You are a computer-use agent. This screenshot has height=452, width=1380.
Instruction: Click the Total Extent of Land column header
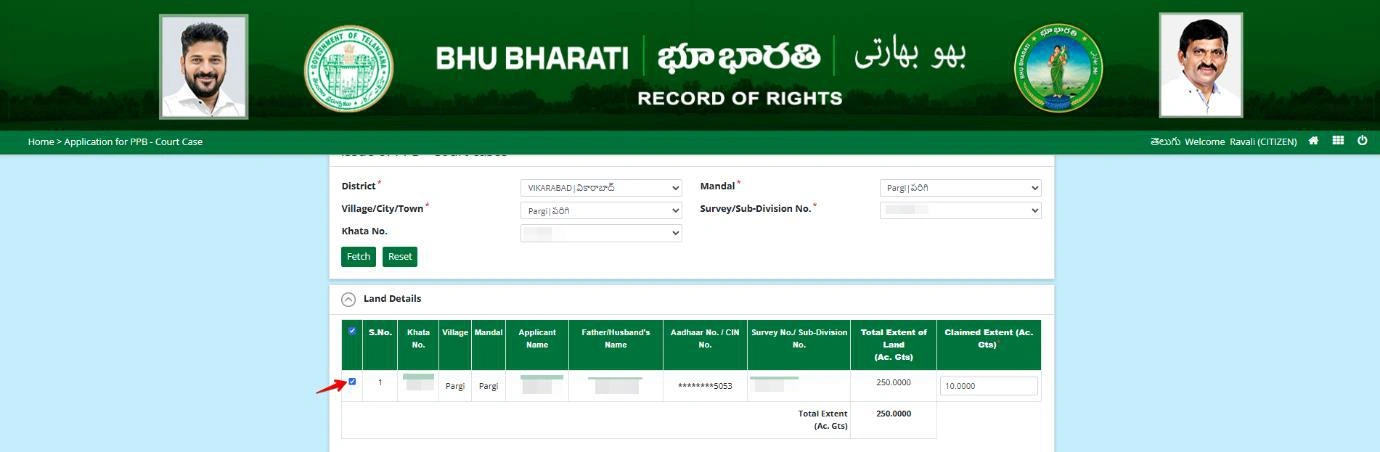(894, 345)
